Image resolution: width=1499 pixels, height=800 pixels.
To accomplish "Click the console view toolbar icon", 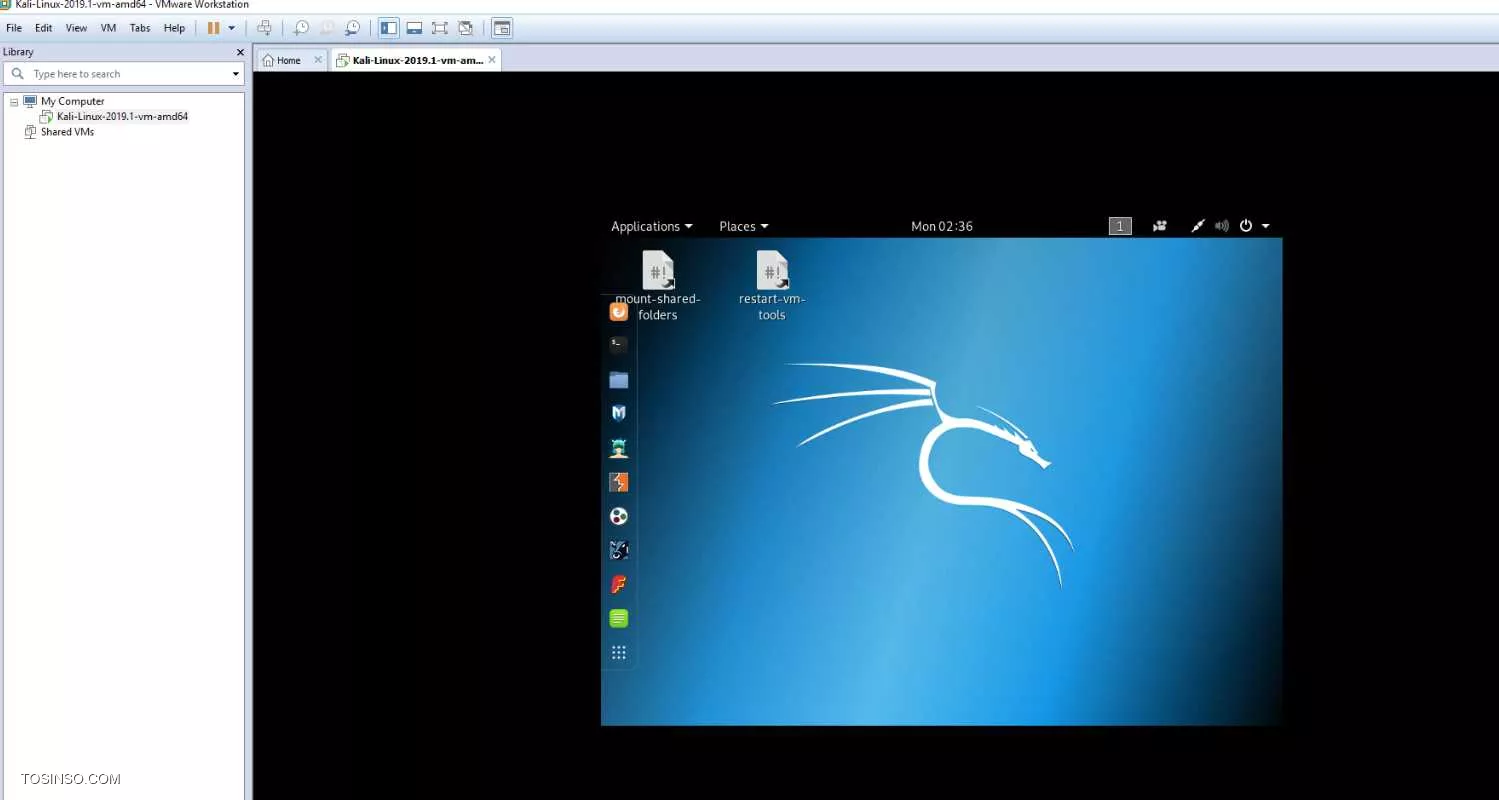I will pyautogui.click(x=502, y=28).
